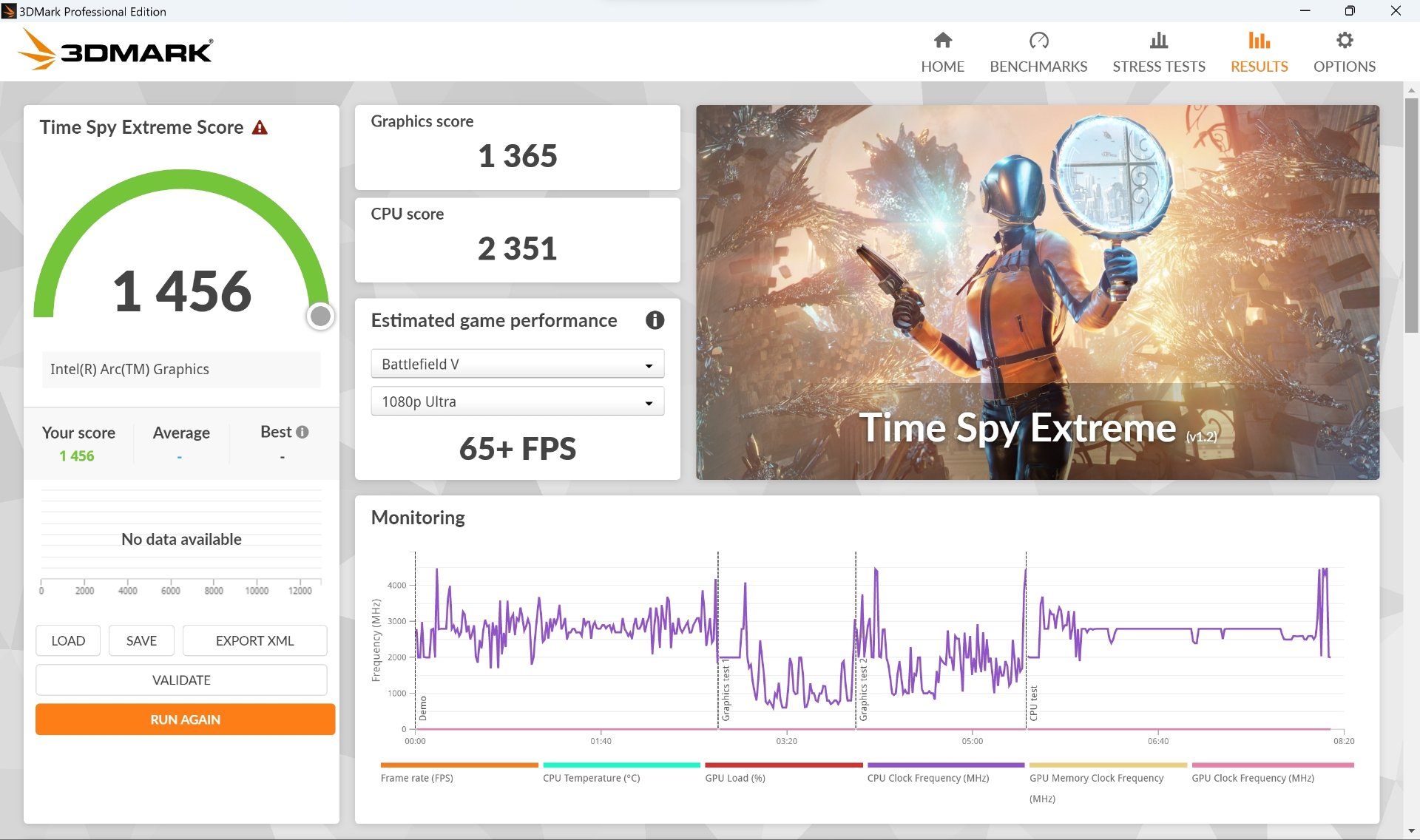Click the Graphics test 1 timeline marker

[x=726, y=690]
